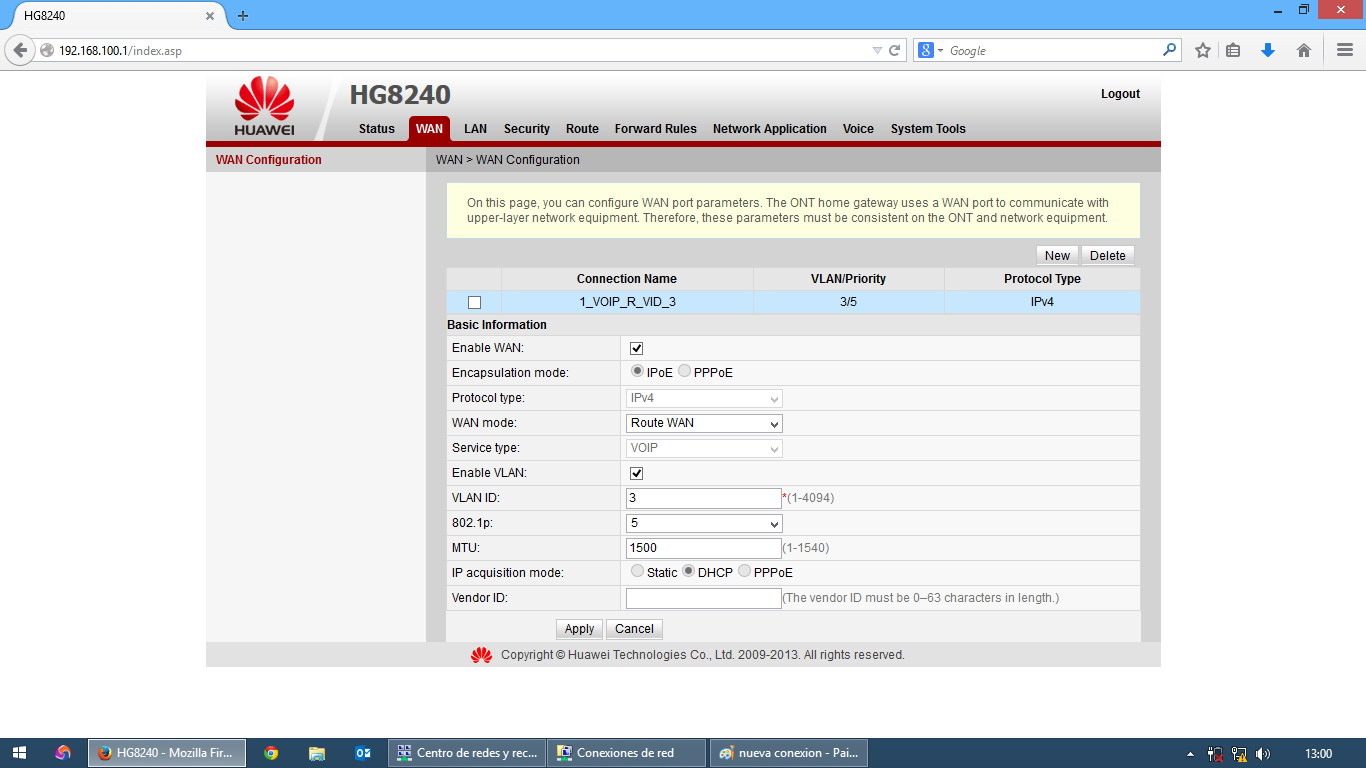
Task: Open the 802.1p priority dropdown
Action: (x=704, y=523)
